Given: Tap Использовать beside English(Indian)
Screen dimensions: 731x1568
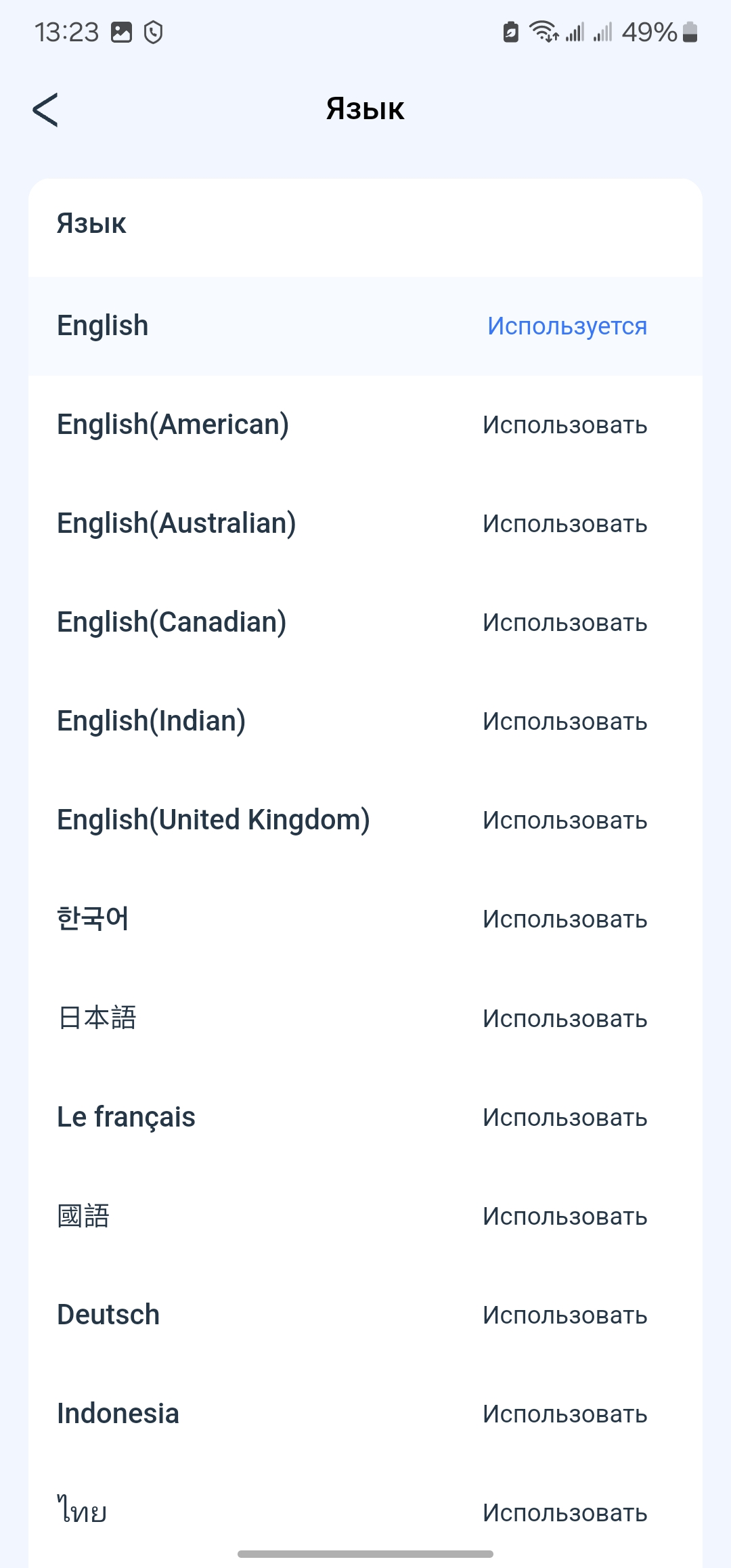Looking at the screenshot, I should 564,722.
